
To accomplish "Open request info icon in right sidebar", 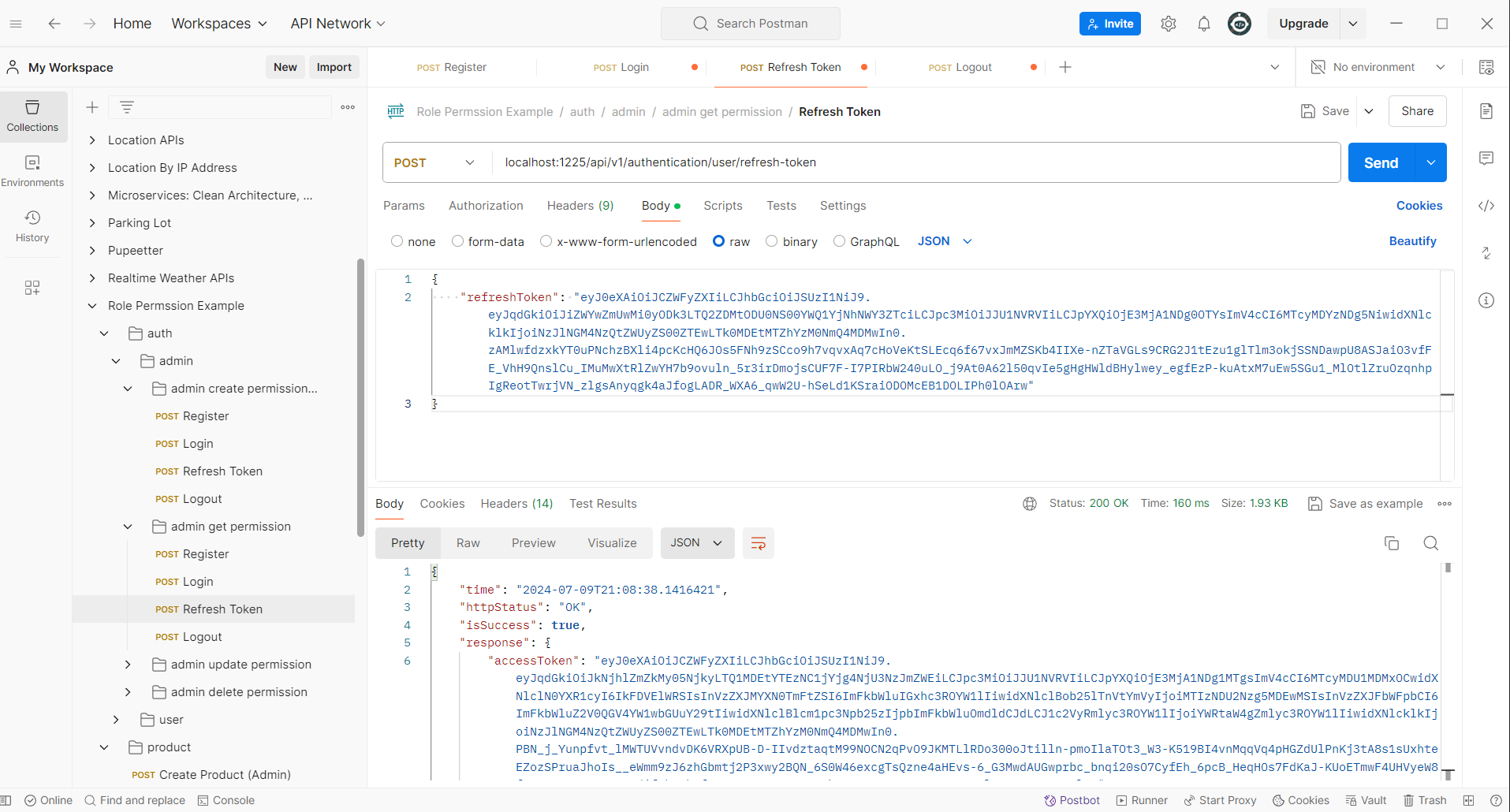I will point(1486,300).
